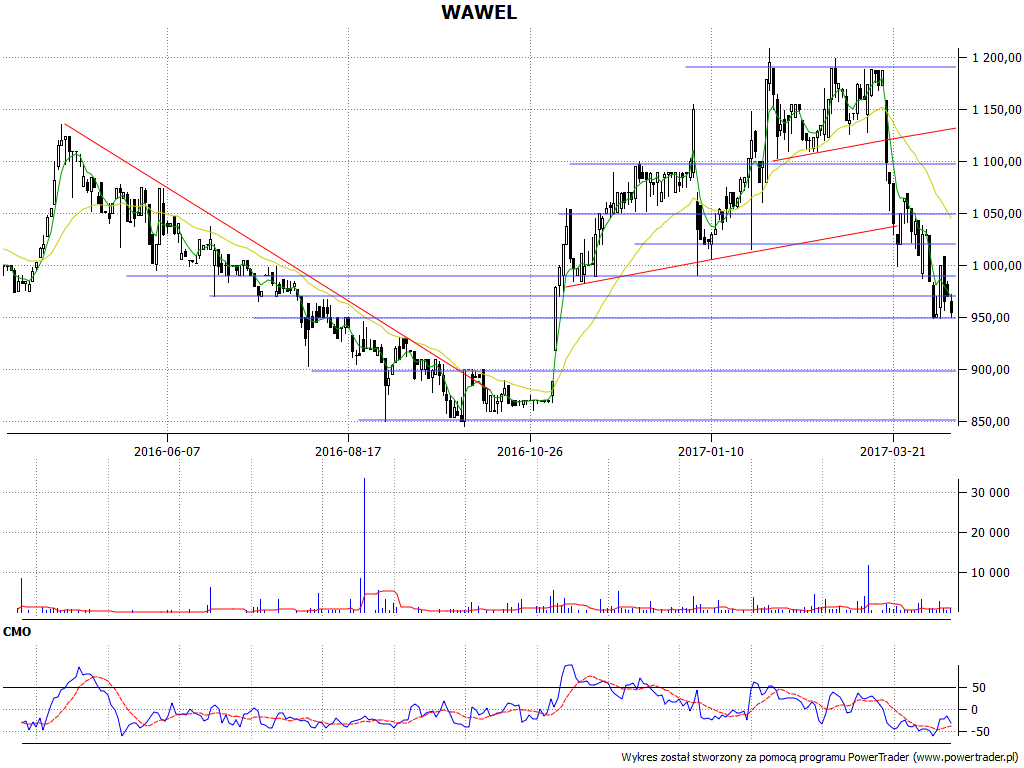Viewport: 1024px width, 768px height.
Task: Click the tallest blue volume spike
Action: click(364, 545)
